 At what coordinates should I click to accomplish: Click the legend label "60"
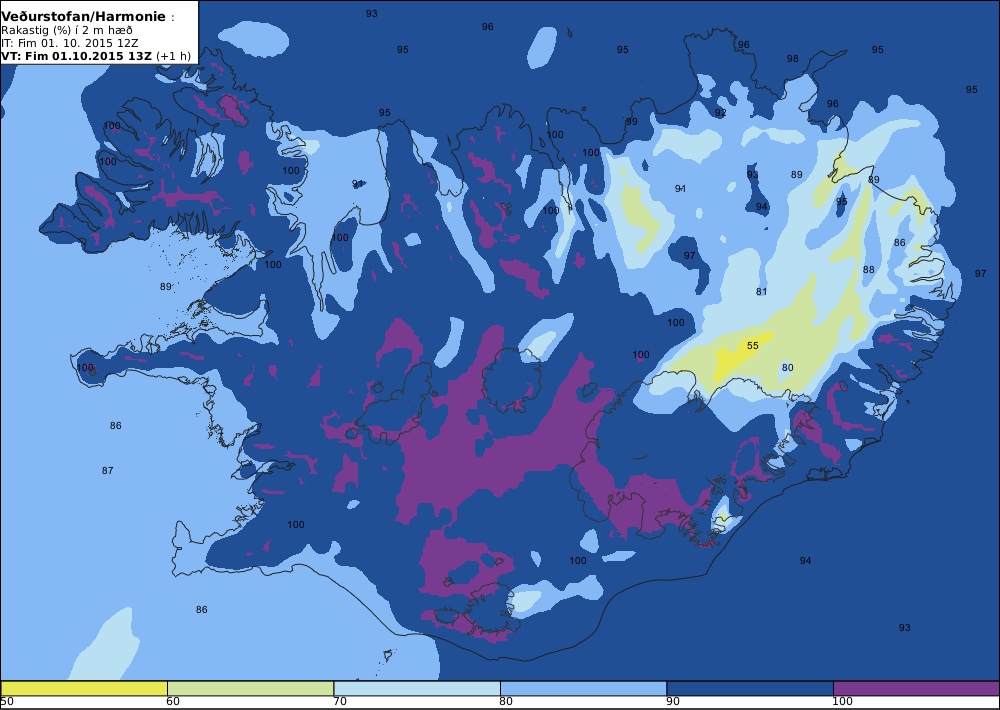pyautogui.click(x=173, y=702)
